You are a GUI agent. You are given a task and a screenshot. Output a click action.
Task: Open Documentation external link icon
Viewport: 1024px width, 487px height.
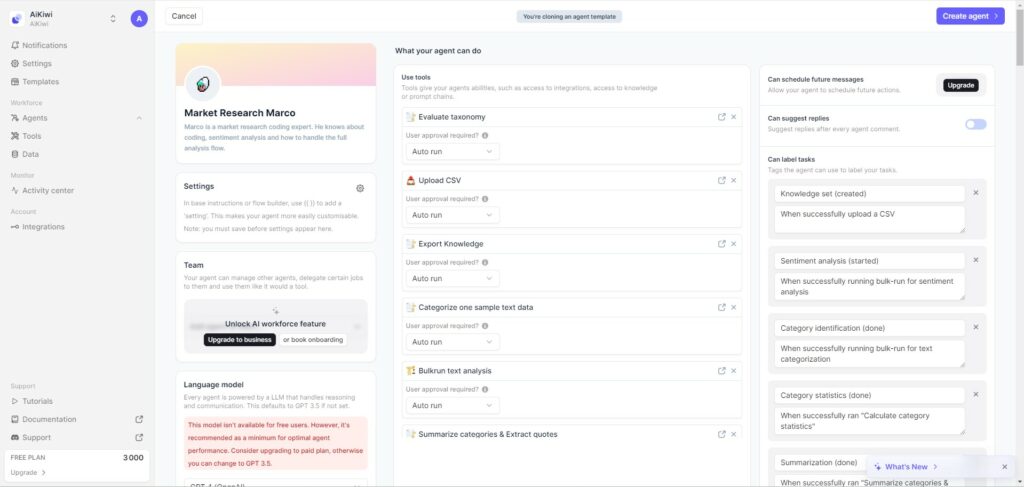click(139, 419)
